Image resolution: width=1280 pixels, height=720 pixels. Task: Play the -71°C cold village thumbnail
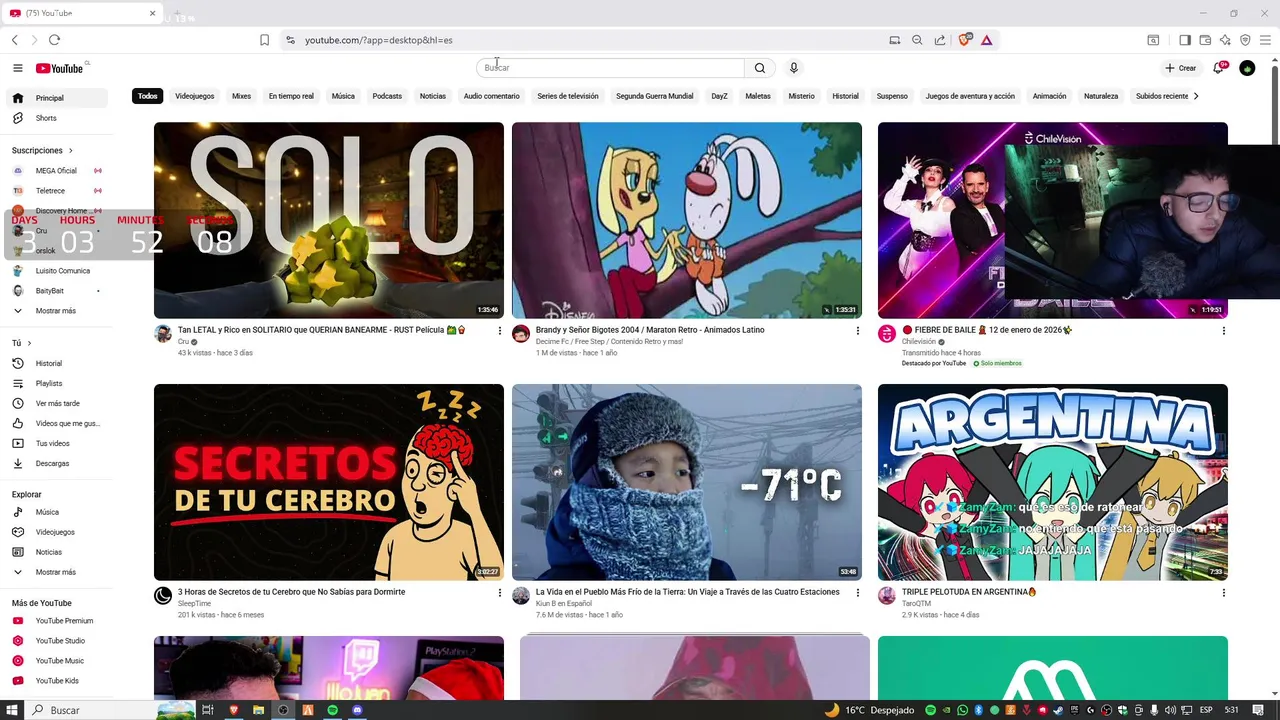tap(687, 482)
